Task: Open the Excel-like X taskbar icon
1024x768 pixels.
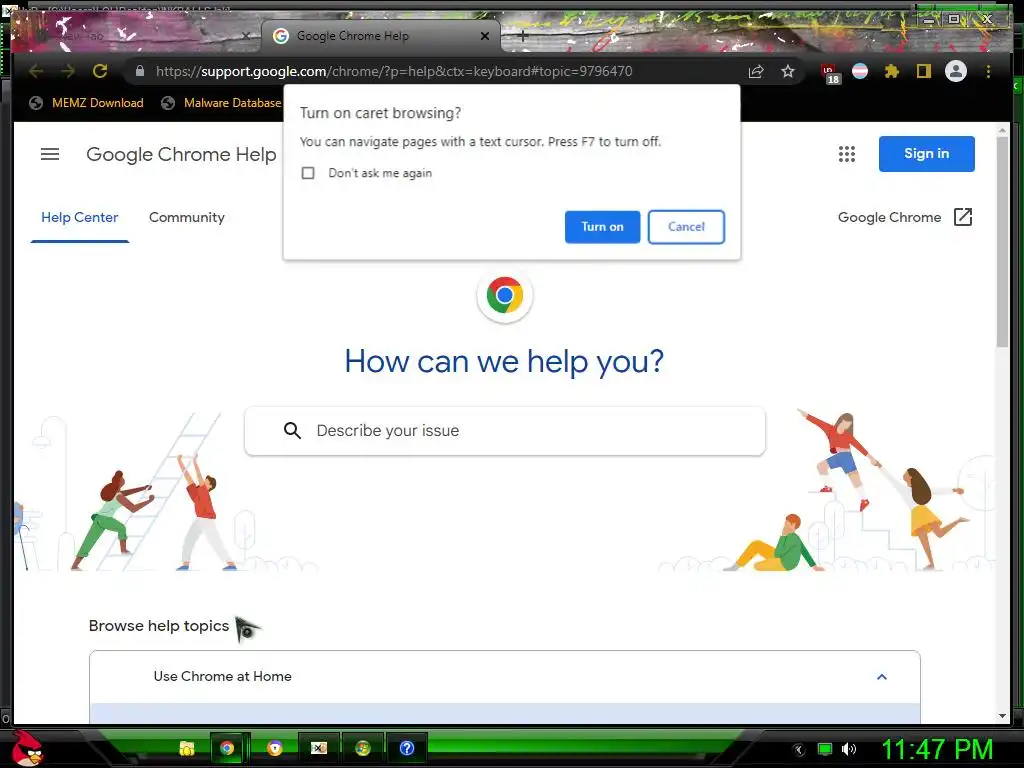Action: (319, 748)
